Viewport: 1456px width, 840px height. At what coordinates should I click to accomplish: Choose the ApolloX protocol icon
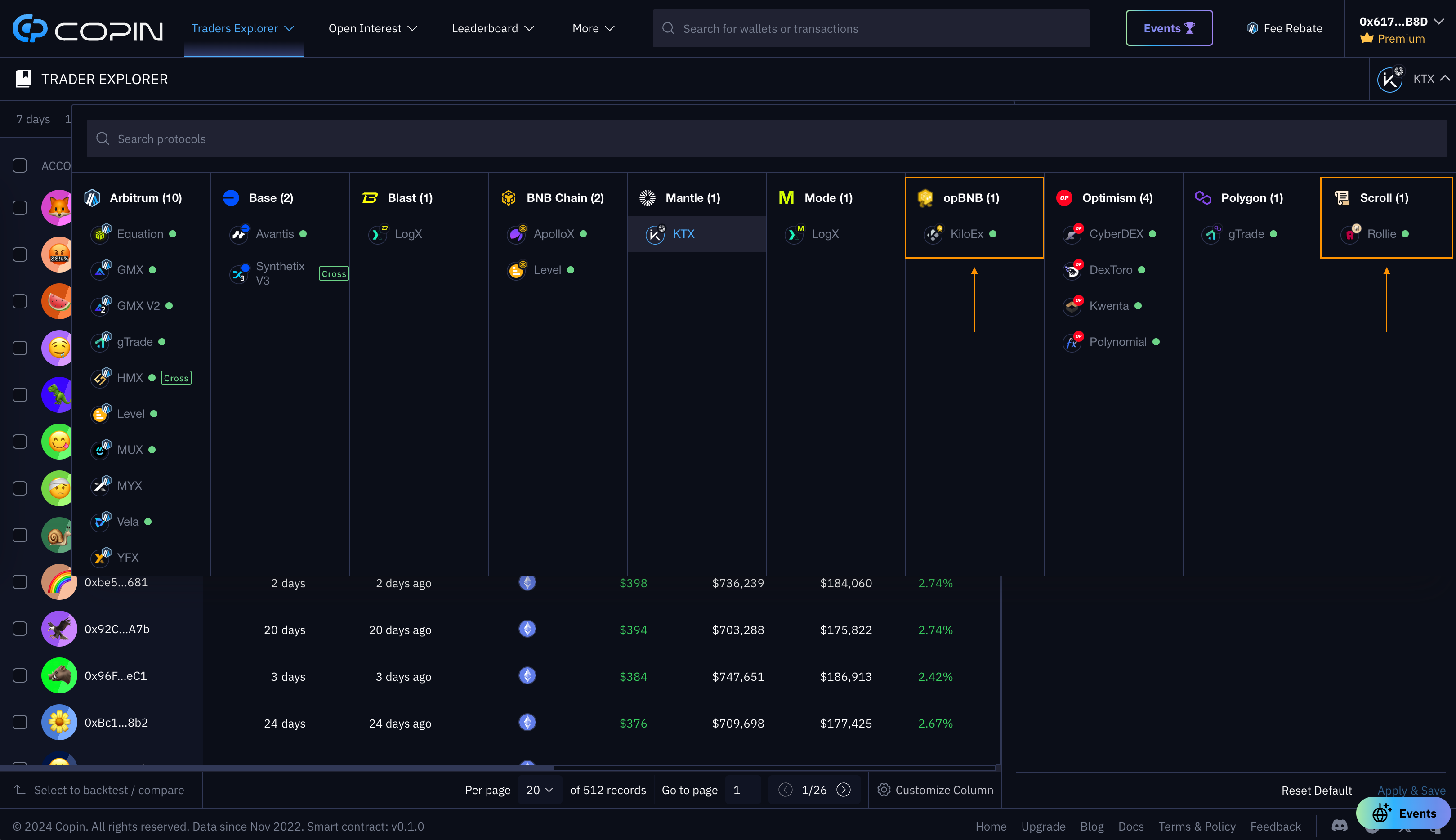(516, 234)
